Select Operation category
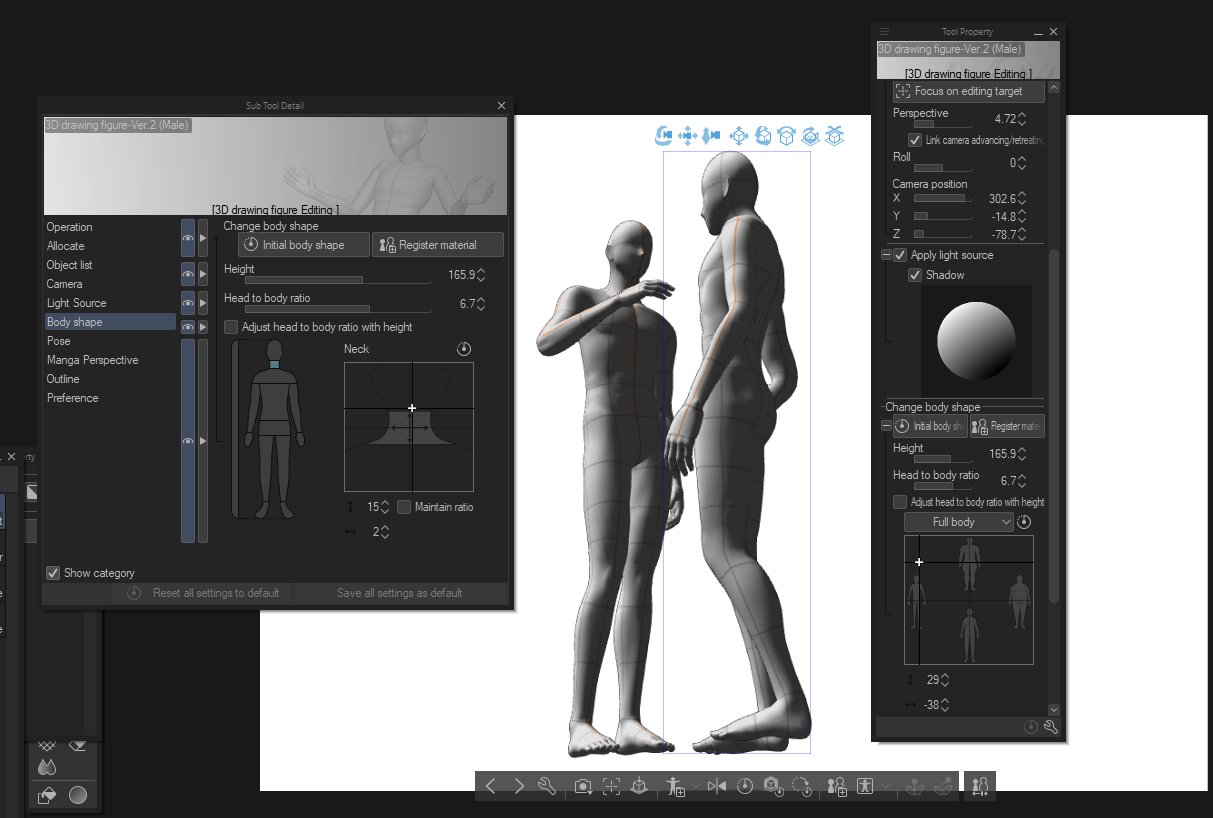The height and width of the screenshot is (818, 1213). pyautogui.click(x=69, y=227)
